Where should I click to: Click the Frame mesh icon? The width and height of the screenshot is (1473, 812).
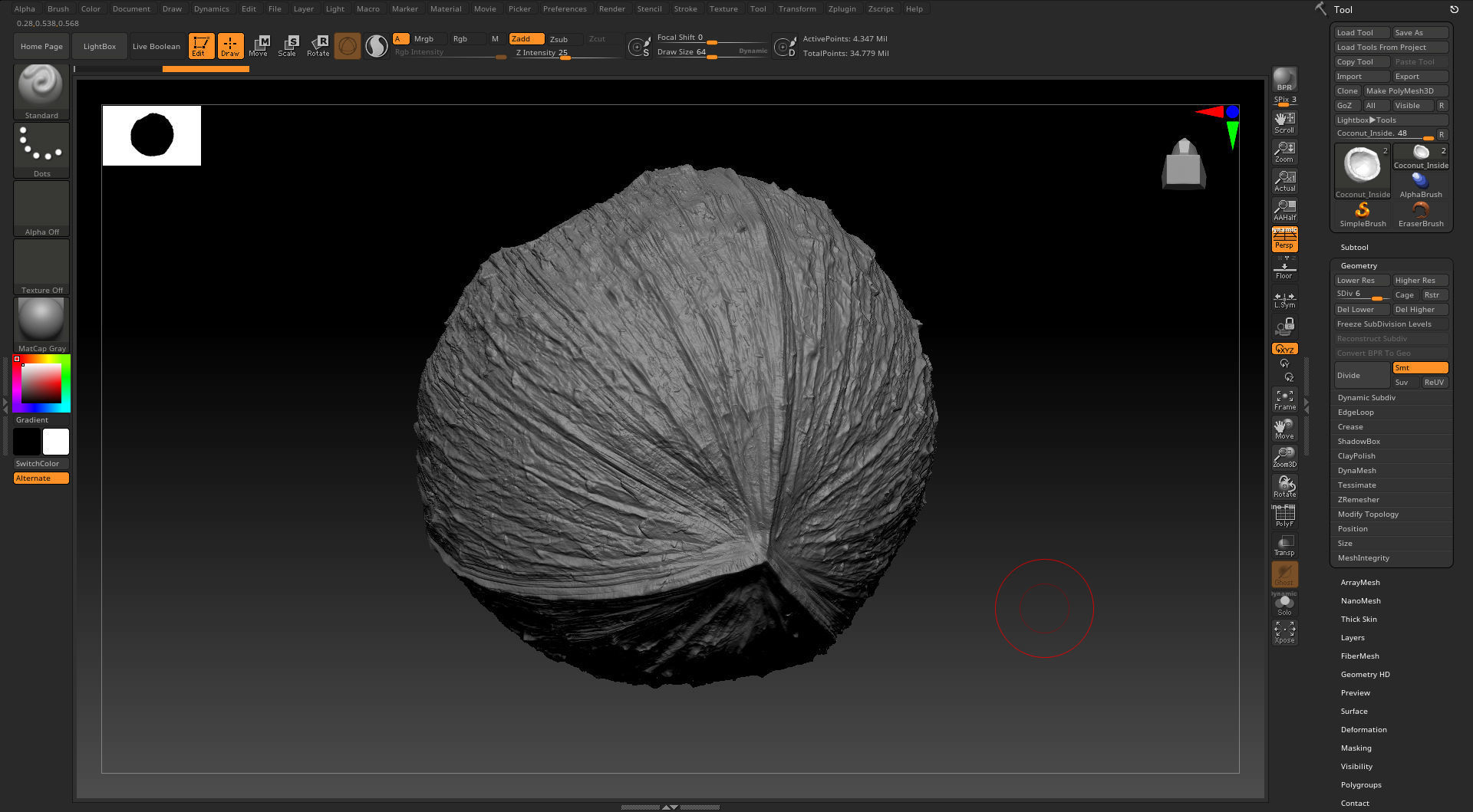pos(1284,399)
